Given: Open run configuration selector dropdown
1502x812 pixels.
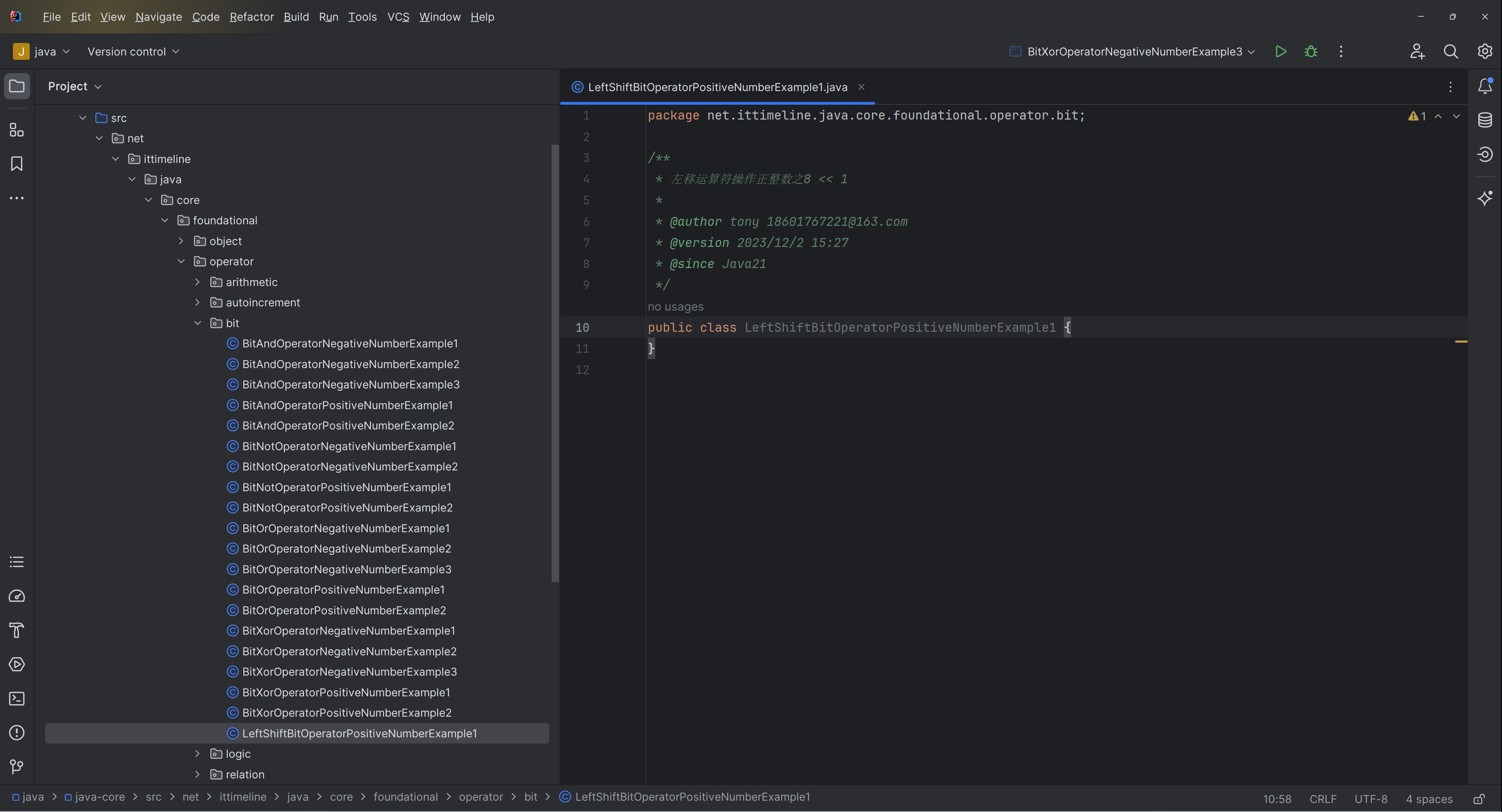Looking at the screenshot, I should [x=1132, y=51].
